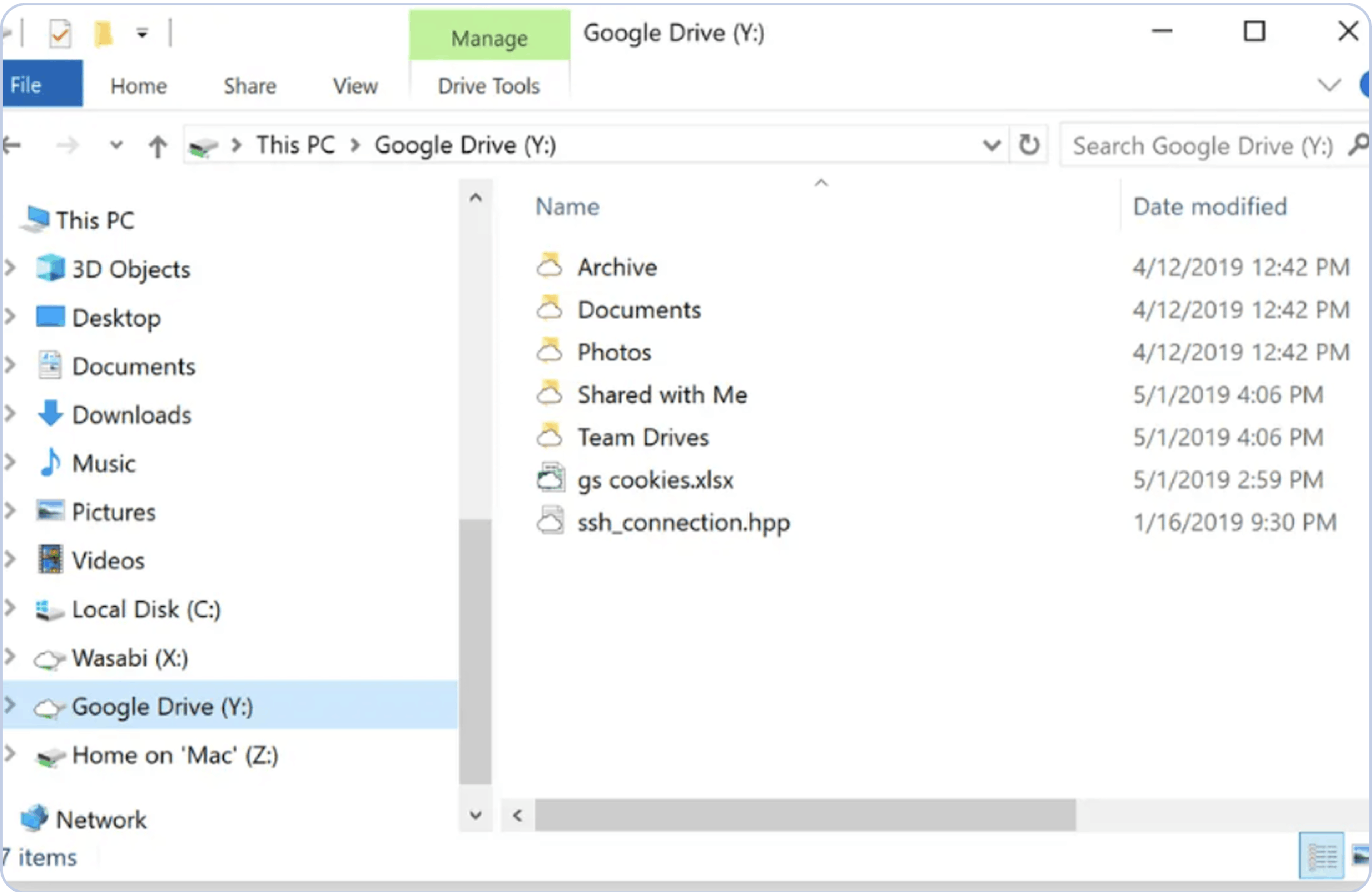Expand the 3D Objects tree node
The height and width of the screenshot is (892, 1372).
tap(10, 267)
